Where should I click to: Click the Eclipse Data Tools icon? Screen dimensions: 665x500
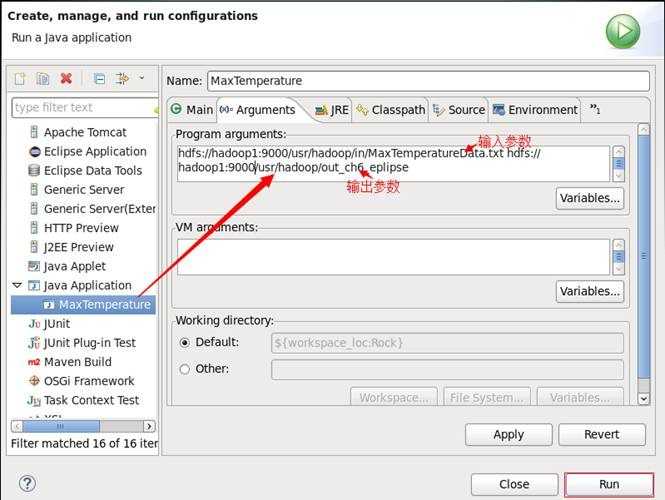(x=34, y=170)
